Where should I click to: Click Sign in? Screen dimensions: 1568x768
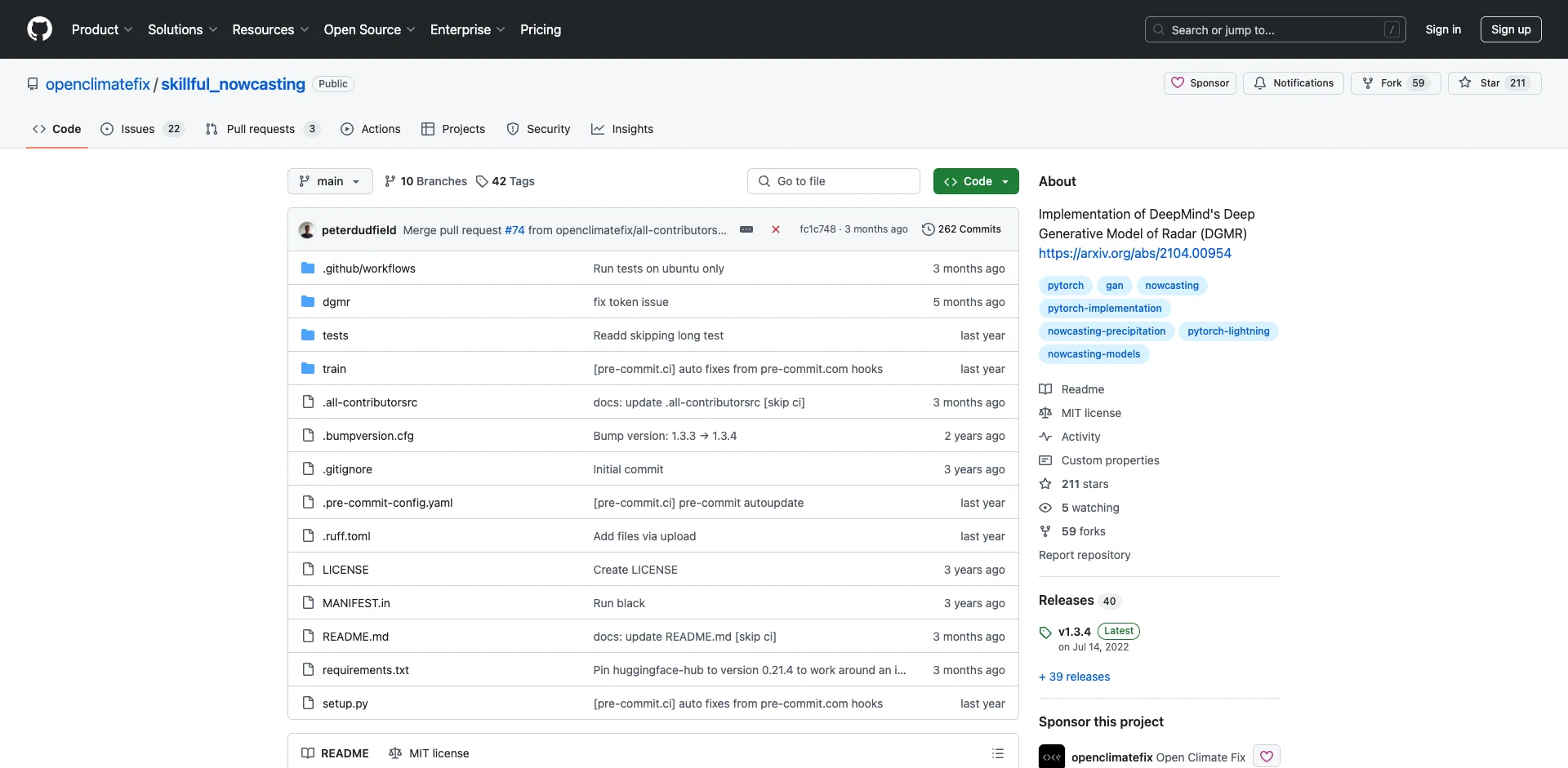1443,29
